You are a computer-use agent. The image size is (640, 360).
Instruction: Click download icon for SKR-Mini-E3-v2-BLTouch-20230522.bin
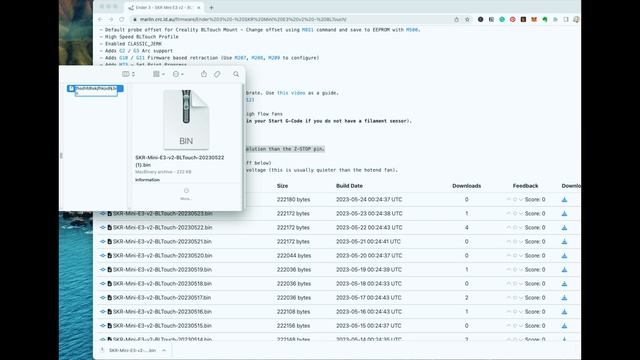click(564, 228)
